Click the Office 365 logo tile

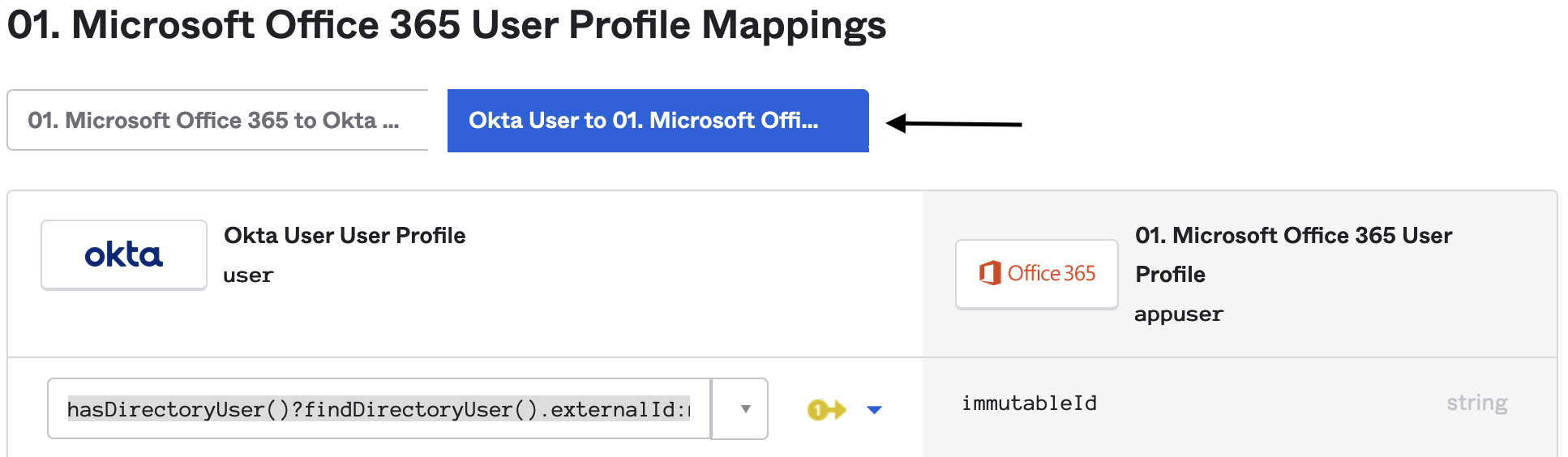(x=1036, y=274)
